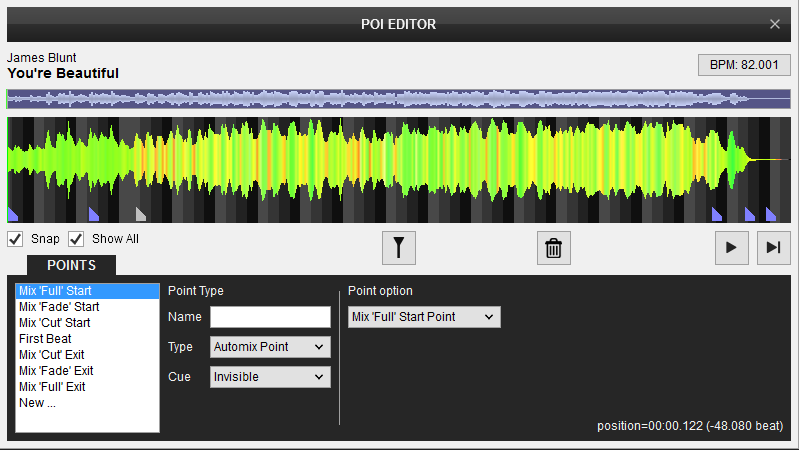Screen dimensions: 799x450
Task: Toggle the Snap checkbox
Action: click(16, 239)
